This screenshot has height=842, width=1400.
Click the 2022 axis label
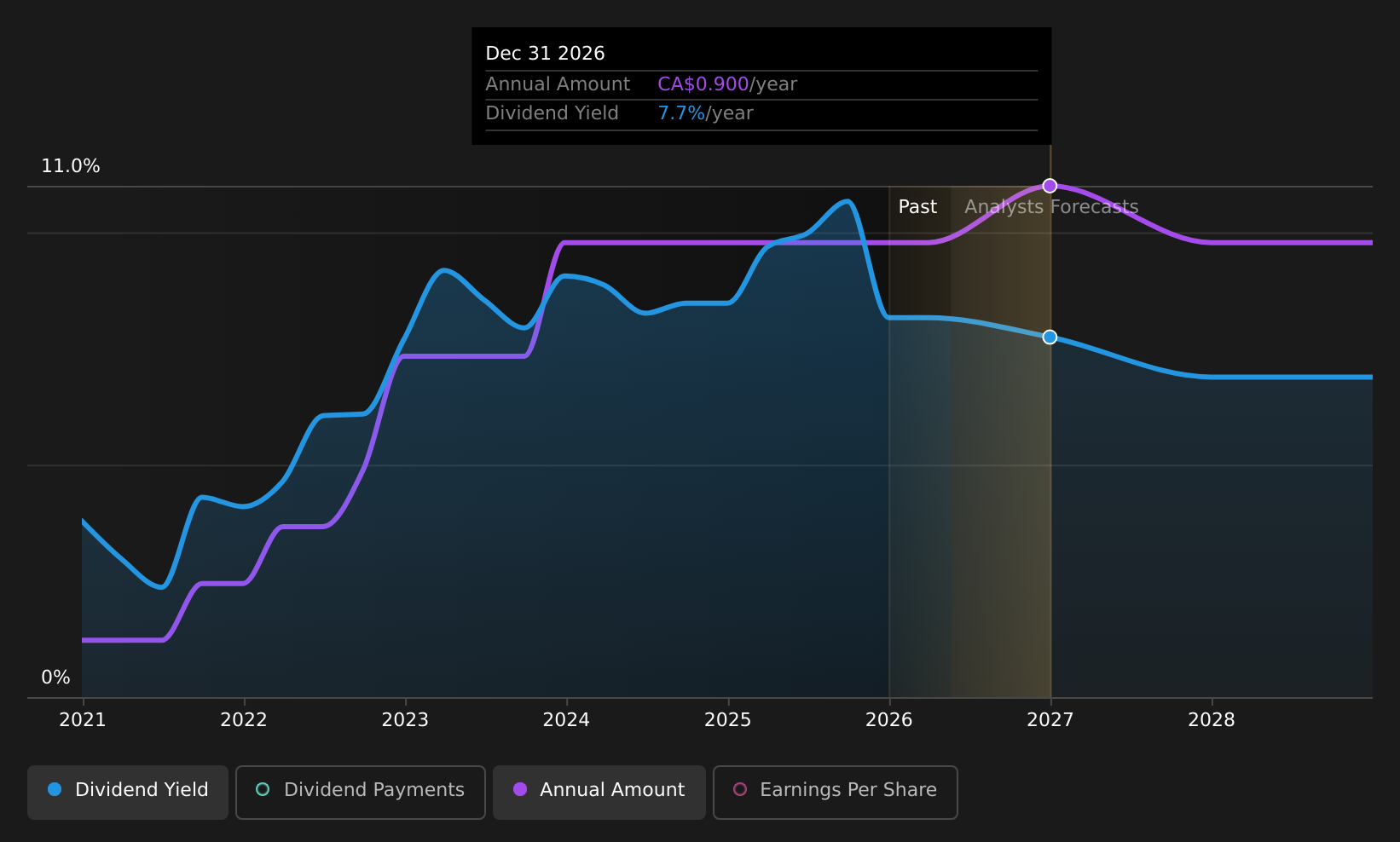pyautogui.click(x=244, y=720)
